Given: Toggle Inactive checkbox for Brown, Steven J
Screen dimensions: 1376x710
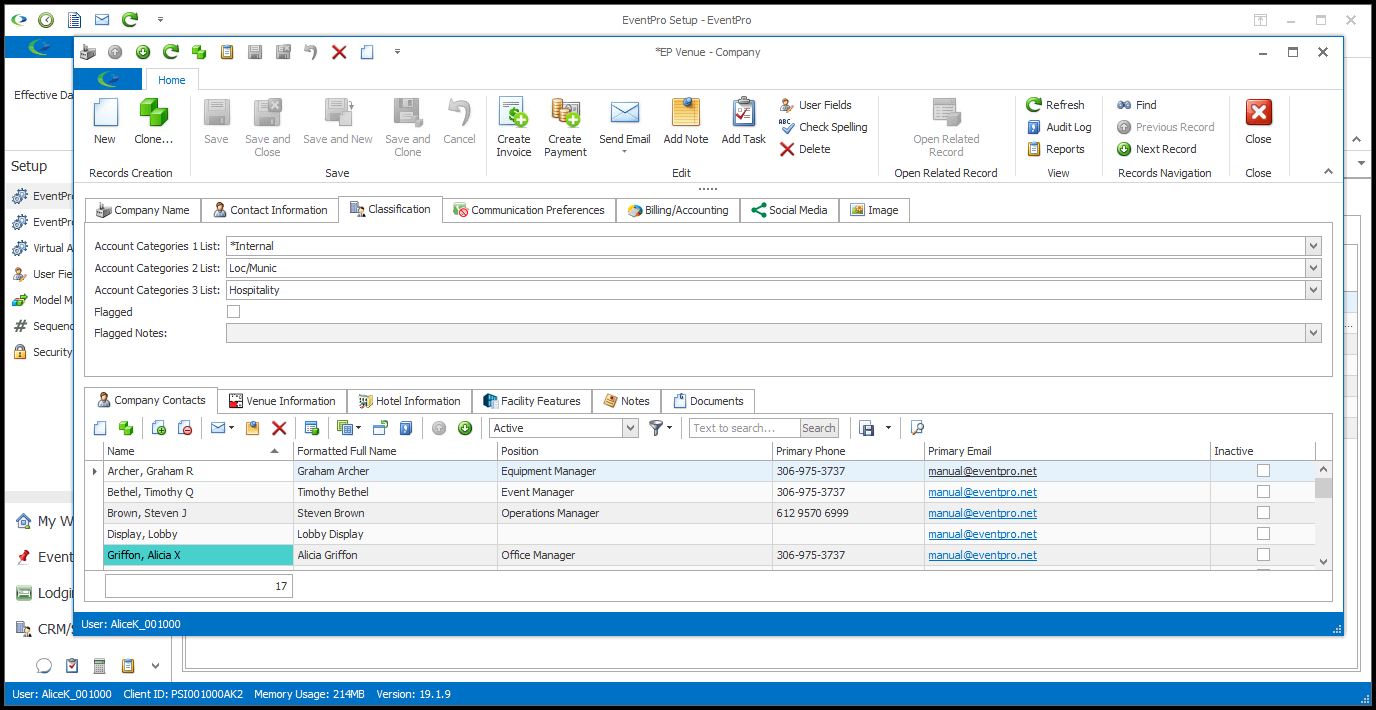Looking at the screenshot, I should tap(1263, 513).
